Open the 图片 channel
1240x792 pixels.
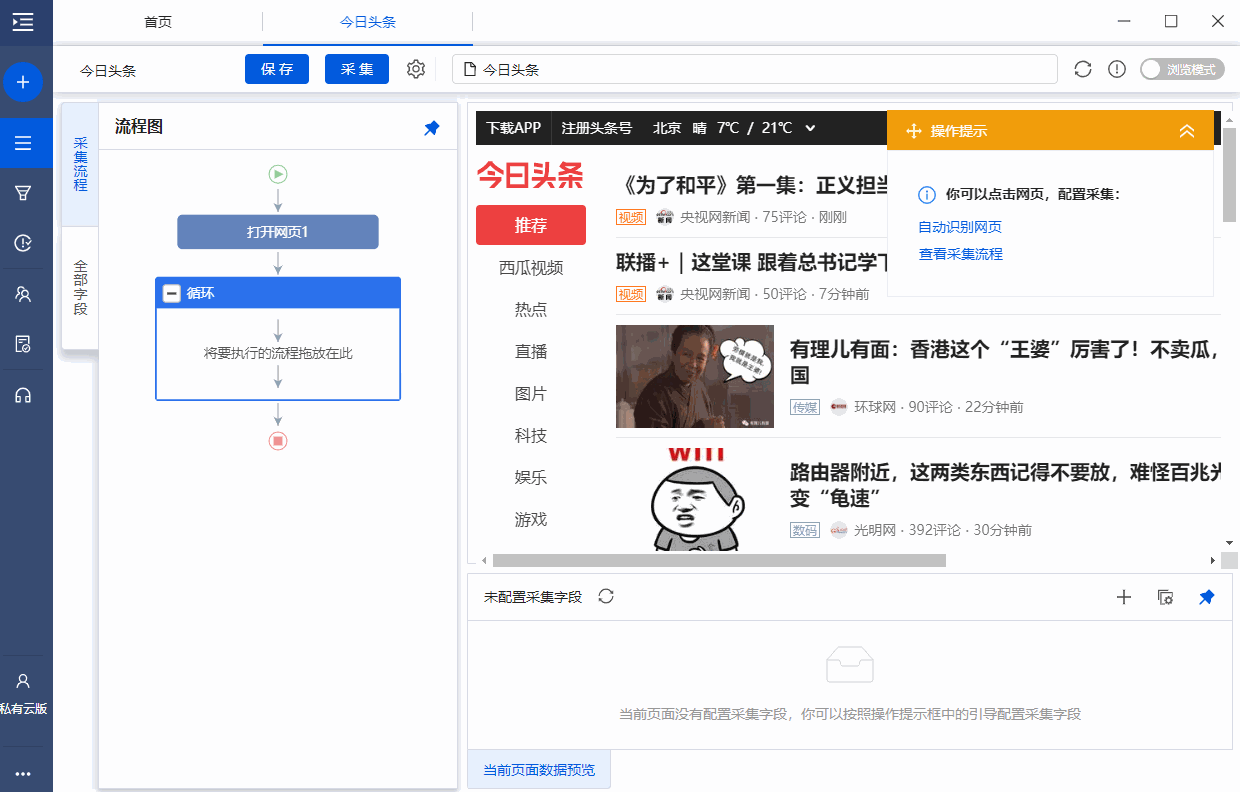[531, 394]
